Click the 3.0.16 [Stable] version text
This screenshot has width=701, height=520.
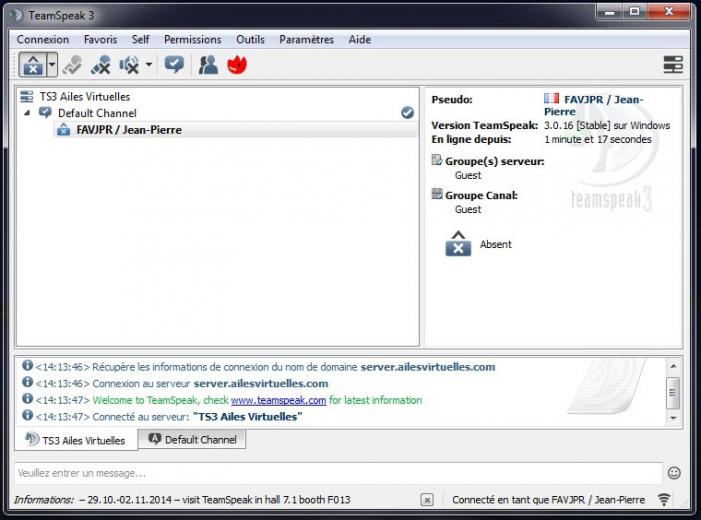point(607,126)
